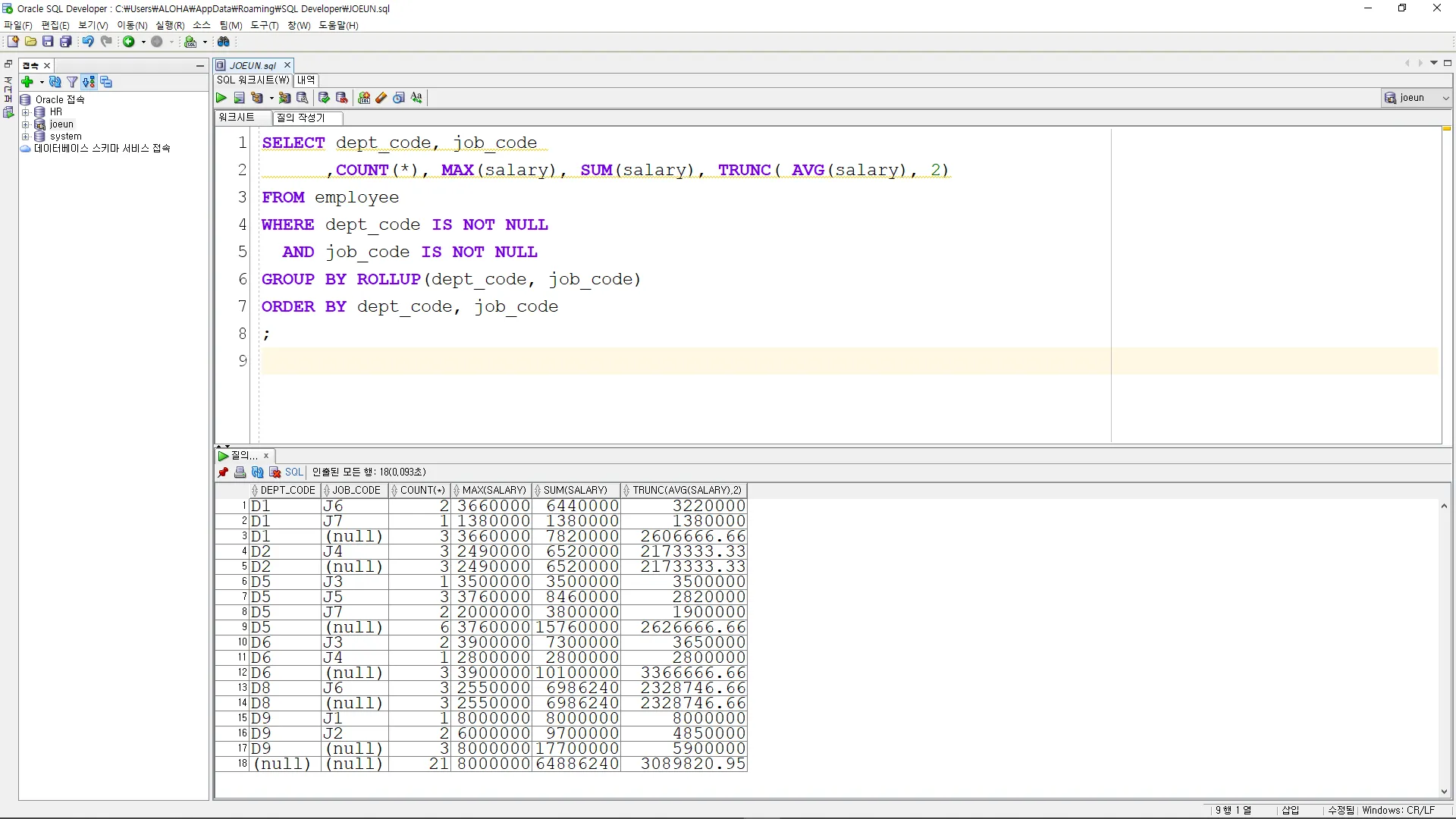Click the binoculars Find DB Object icon
This screenshot has height=819, width=1456.
click(x=224, y=42)
